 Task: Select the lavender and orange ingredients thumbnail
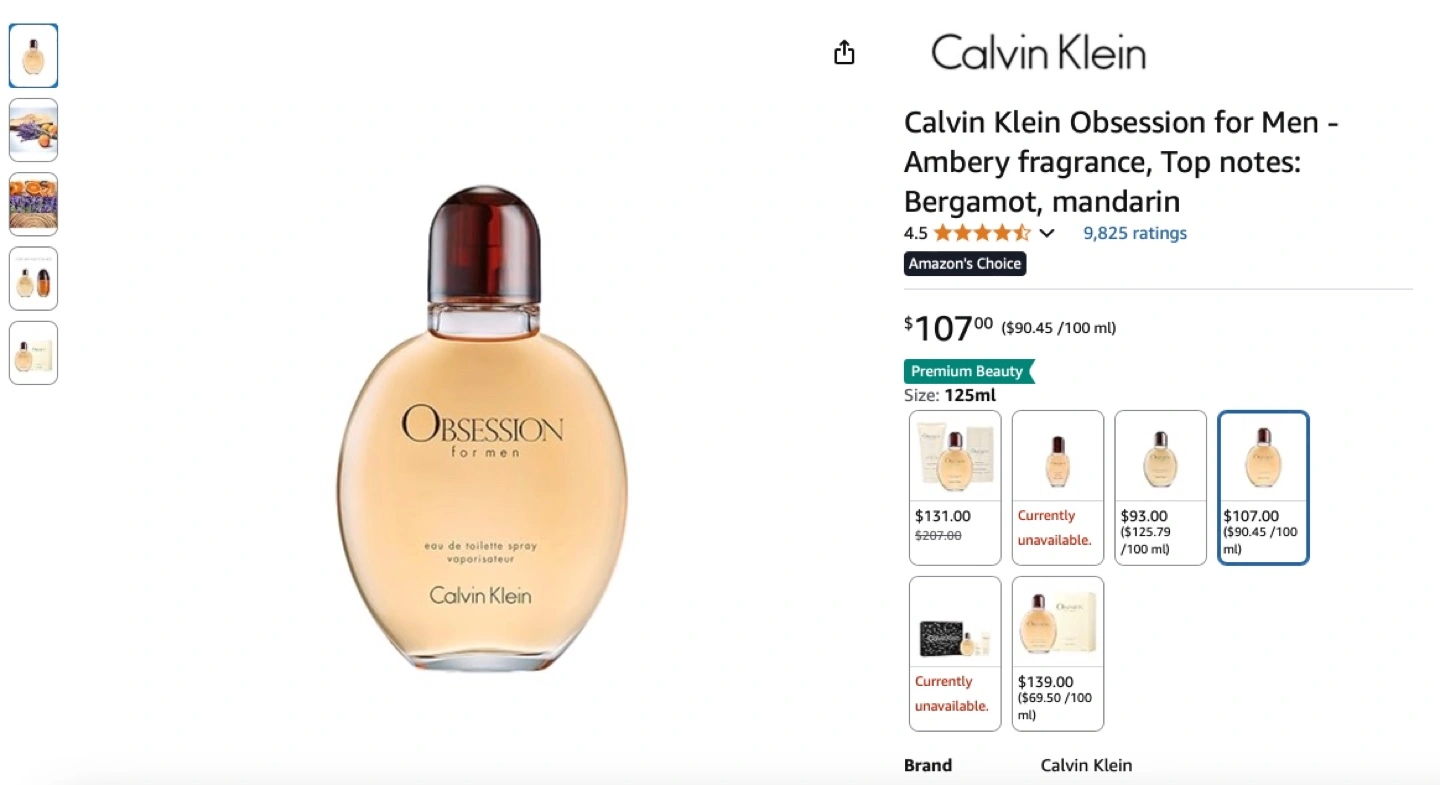click(x=33, y=130)
